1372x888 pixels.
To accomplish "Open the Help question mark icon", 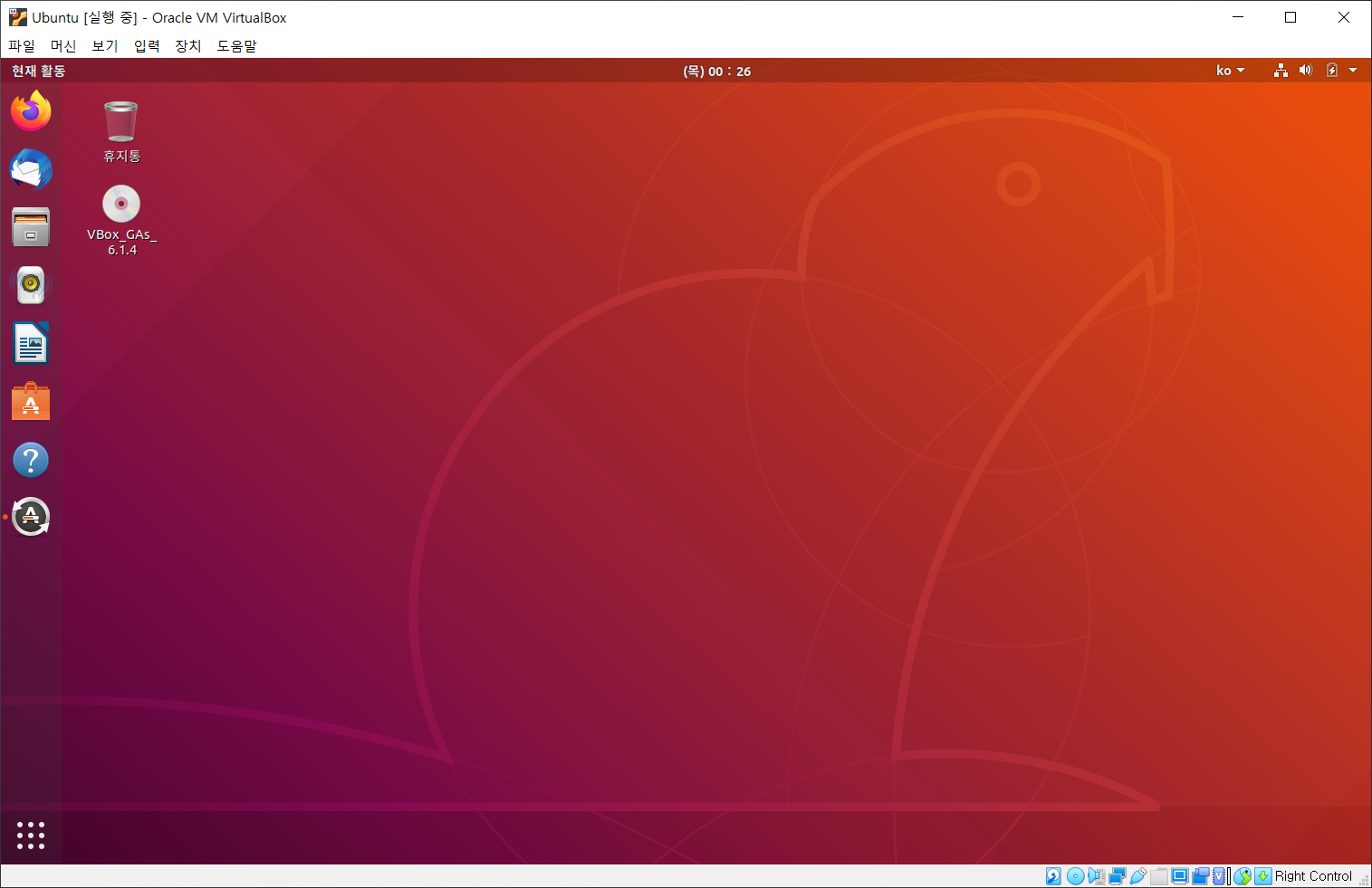I will [31, 460].
